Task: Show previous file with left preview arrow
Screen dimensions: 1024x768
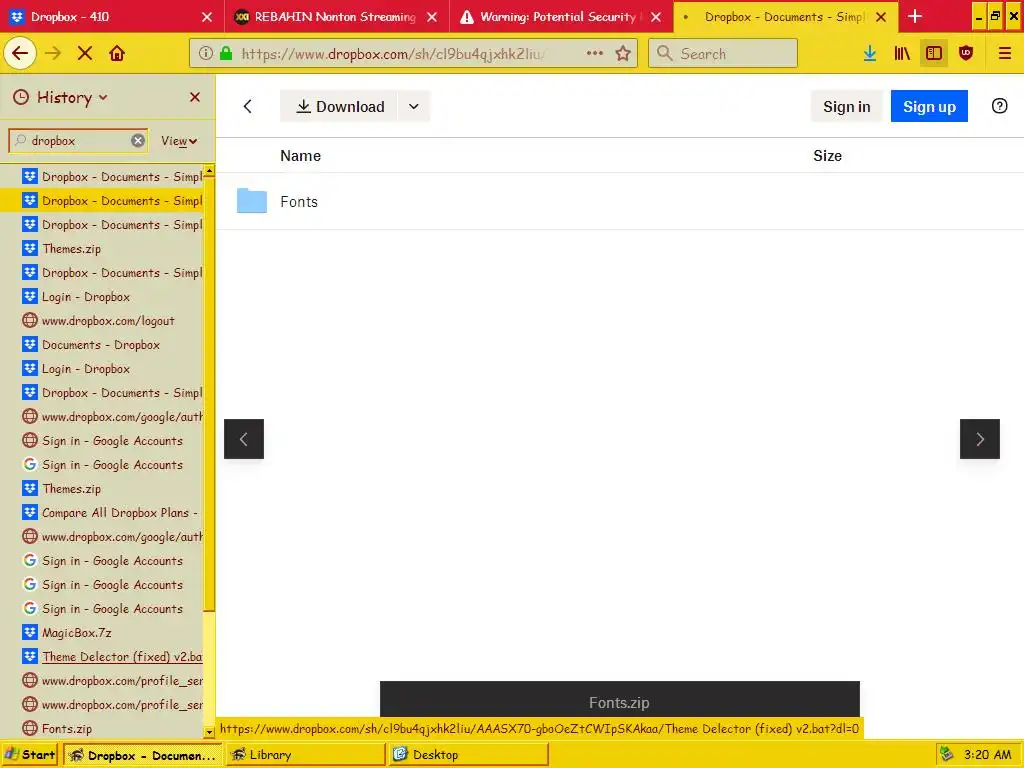Action: coord(244,439)
